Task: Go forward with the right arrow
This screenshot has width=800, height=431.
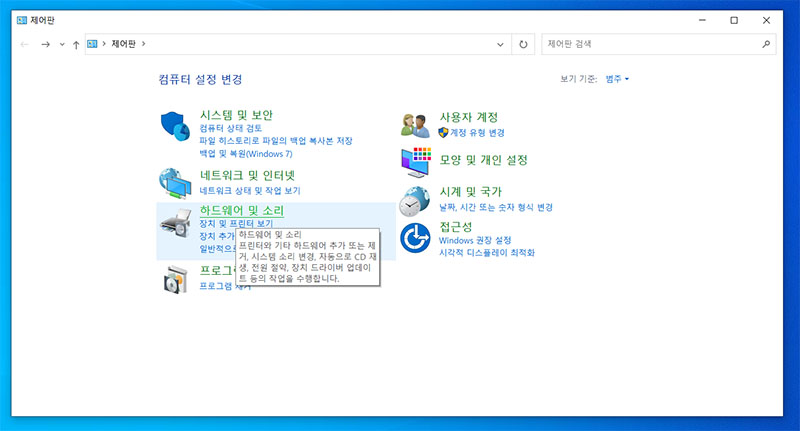Action: (x=45, y=45)
